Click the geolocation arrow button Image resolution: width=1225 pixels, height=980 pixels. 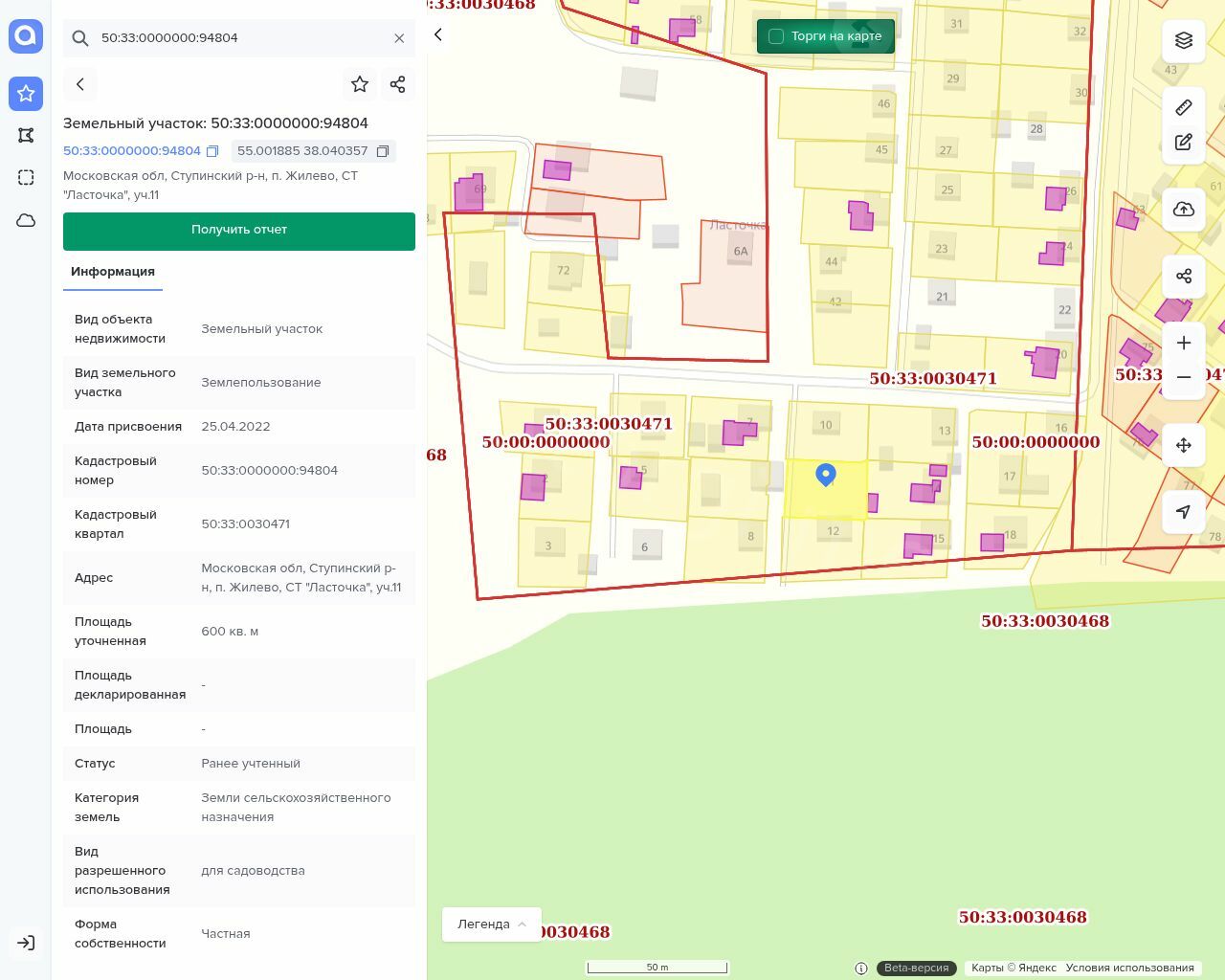click(x=1184, y=512)
